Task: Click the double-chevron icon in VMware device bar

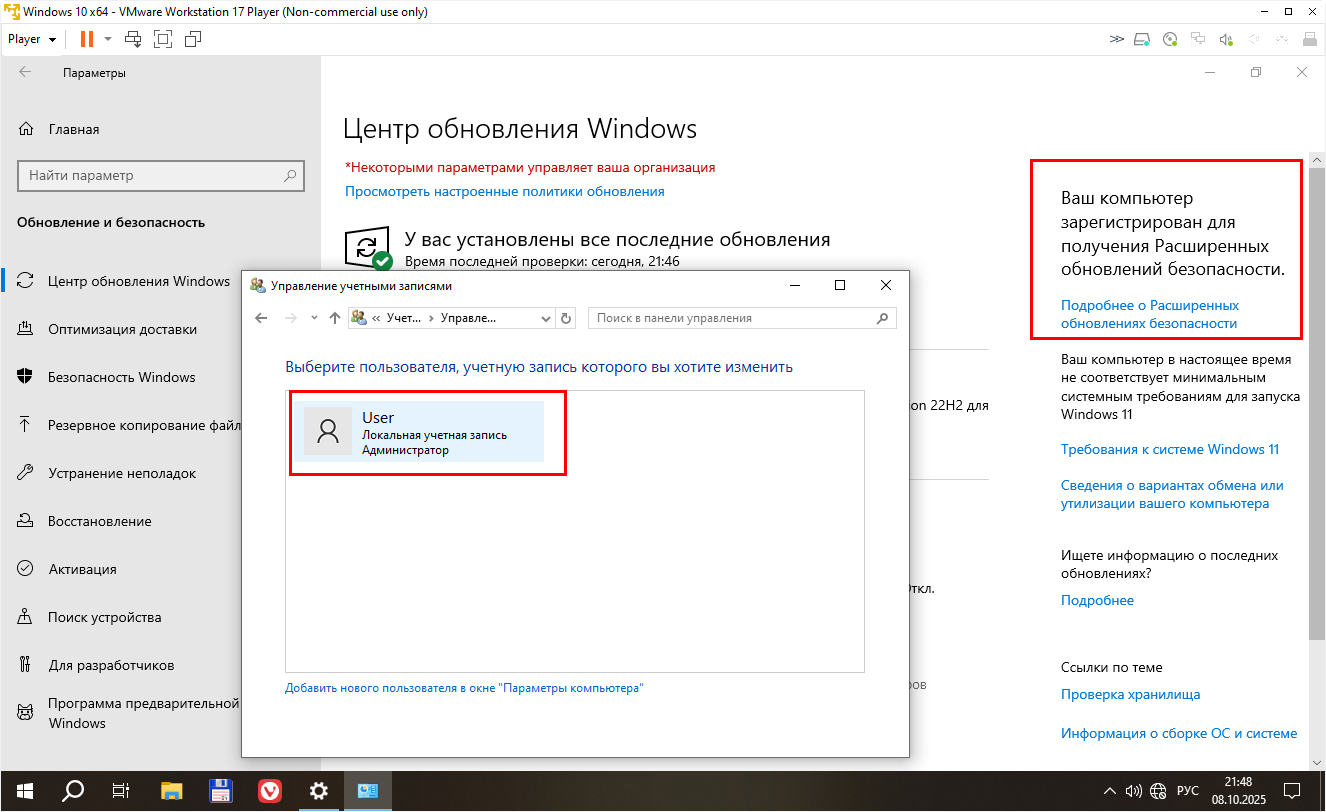Action: [1117, 39]
